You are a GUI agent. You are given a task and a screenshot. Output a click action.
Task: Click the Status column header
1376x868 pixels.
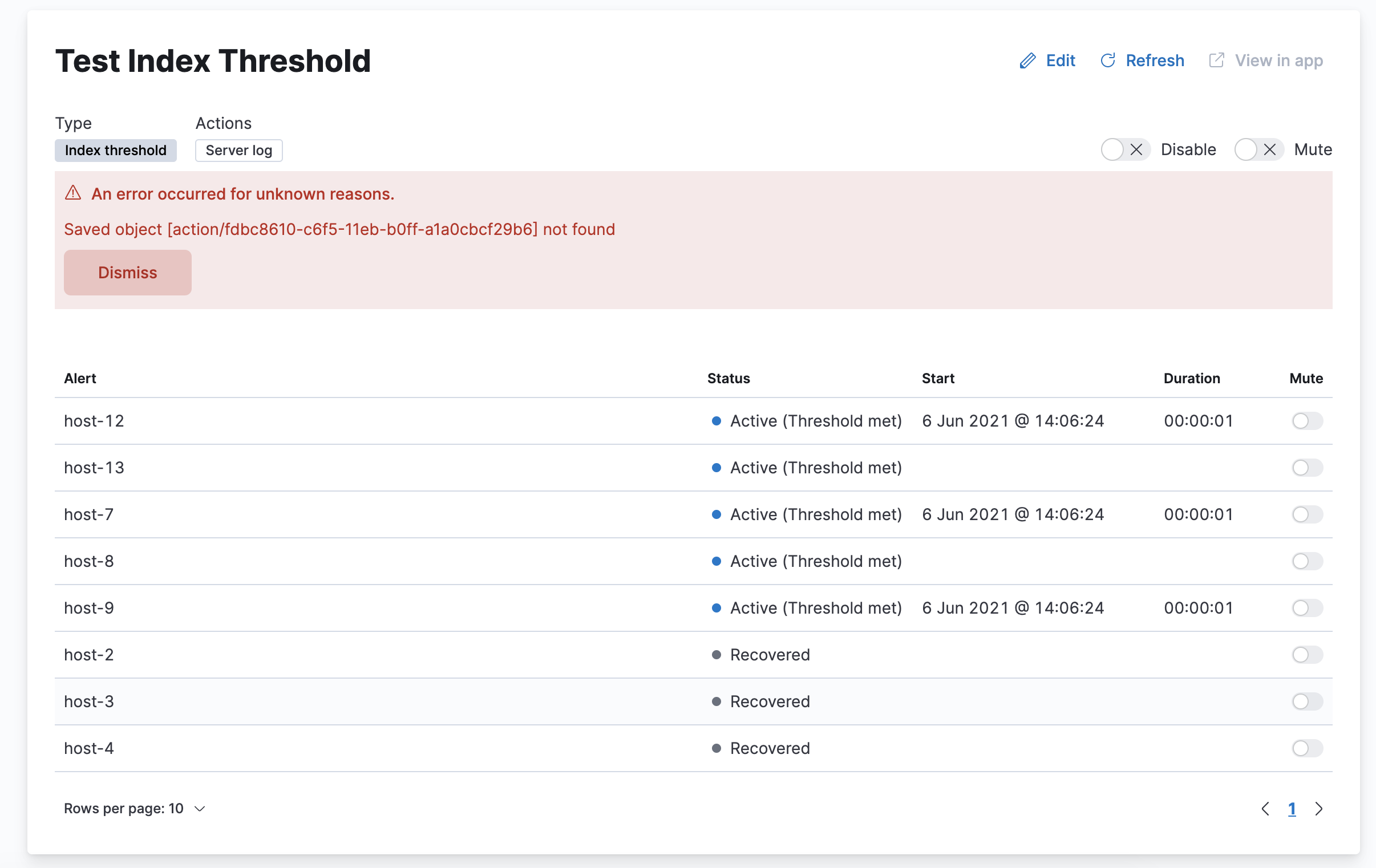click(x=729, y=378)
